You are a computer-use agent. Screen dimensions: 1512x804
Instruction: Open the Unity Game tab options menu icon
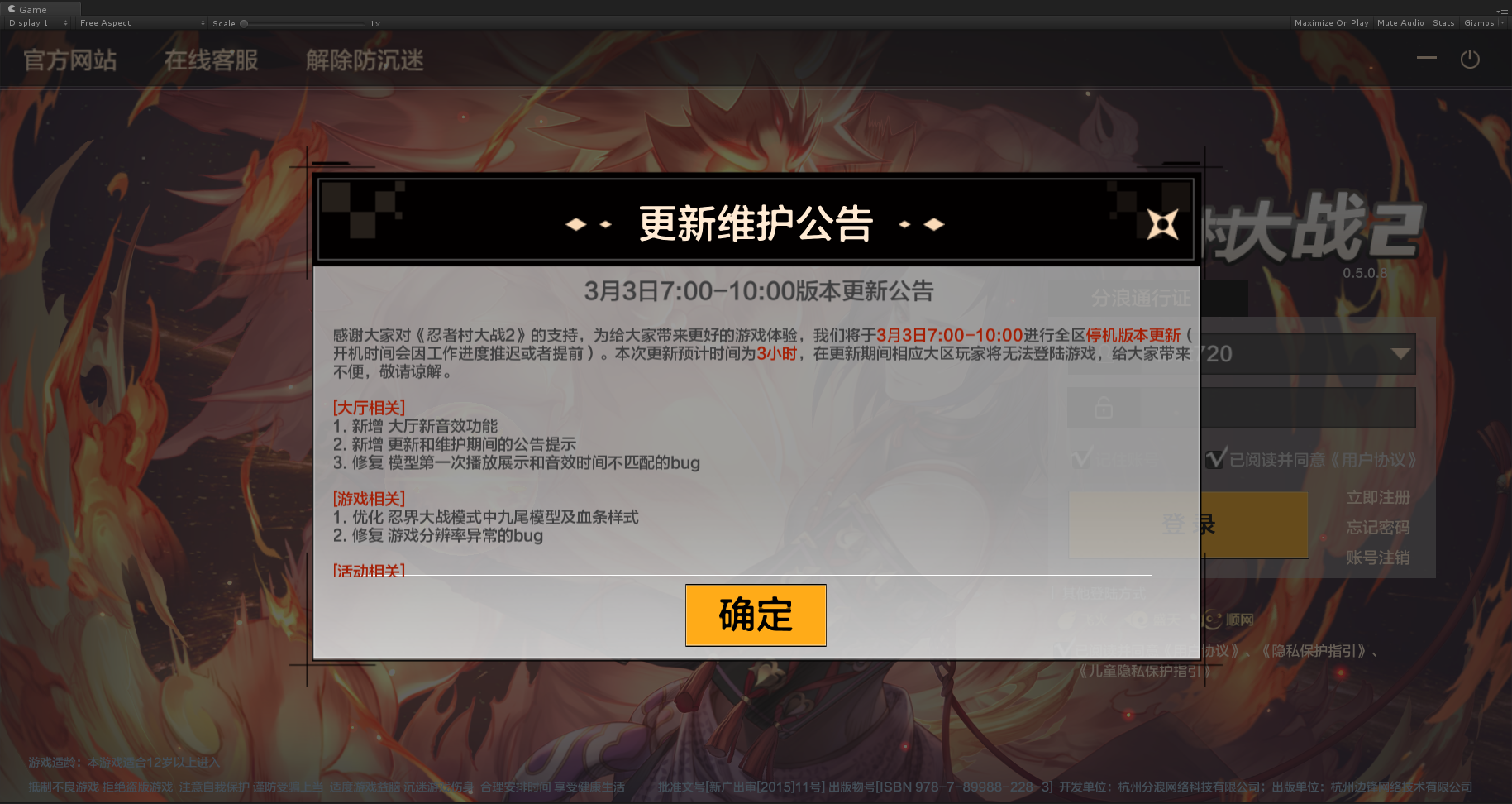coord(1502,11)
